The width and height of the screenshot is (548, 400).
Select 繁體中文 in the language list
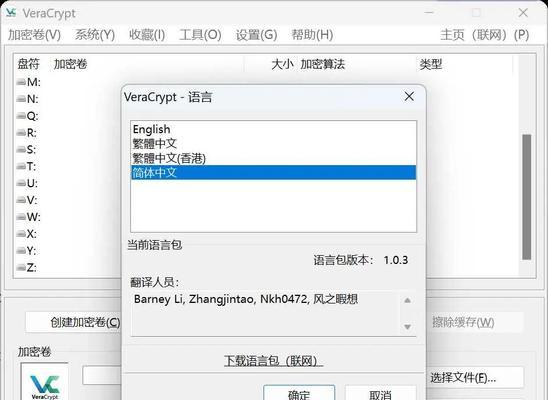point(273,144)
